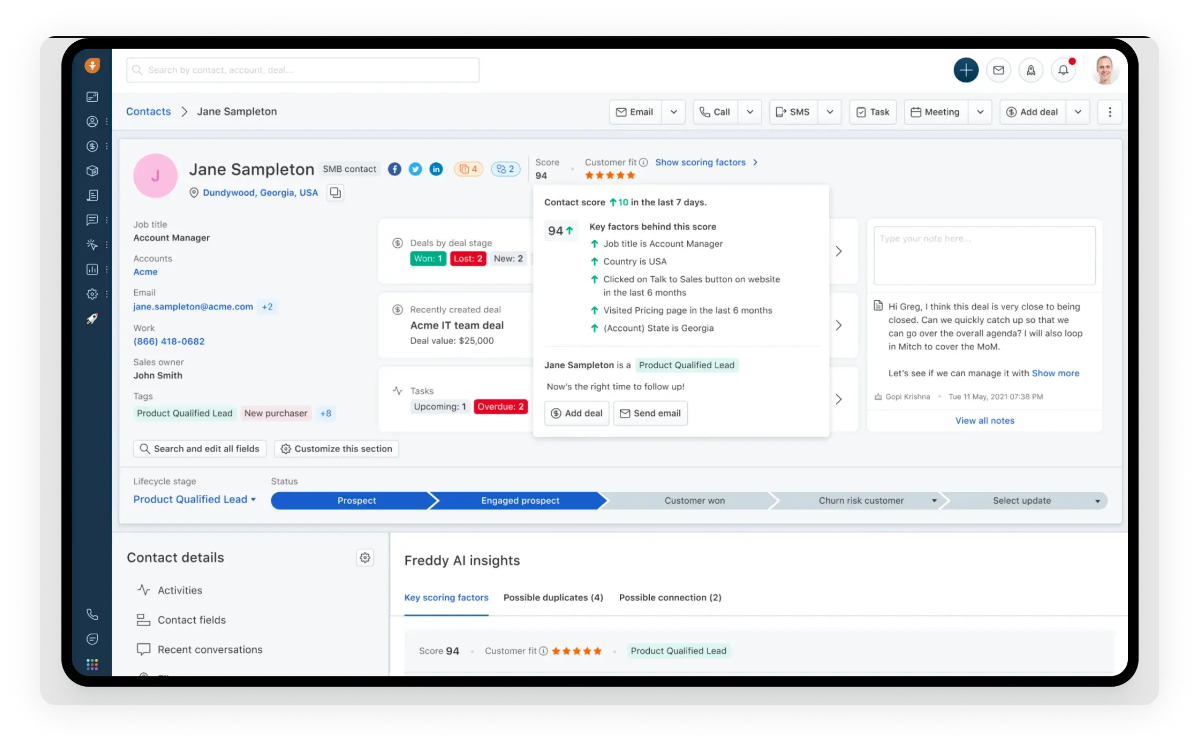This screenshot has width=1199, height=749.
Task: Expand the SMS button dropdown arrow
Action: pos(830,112)
